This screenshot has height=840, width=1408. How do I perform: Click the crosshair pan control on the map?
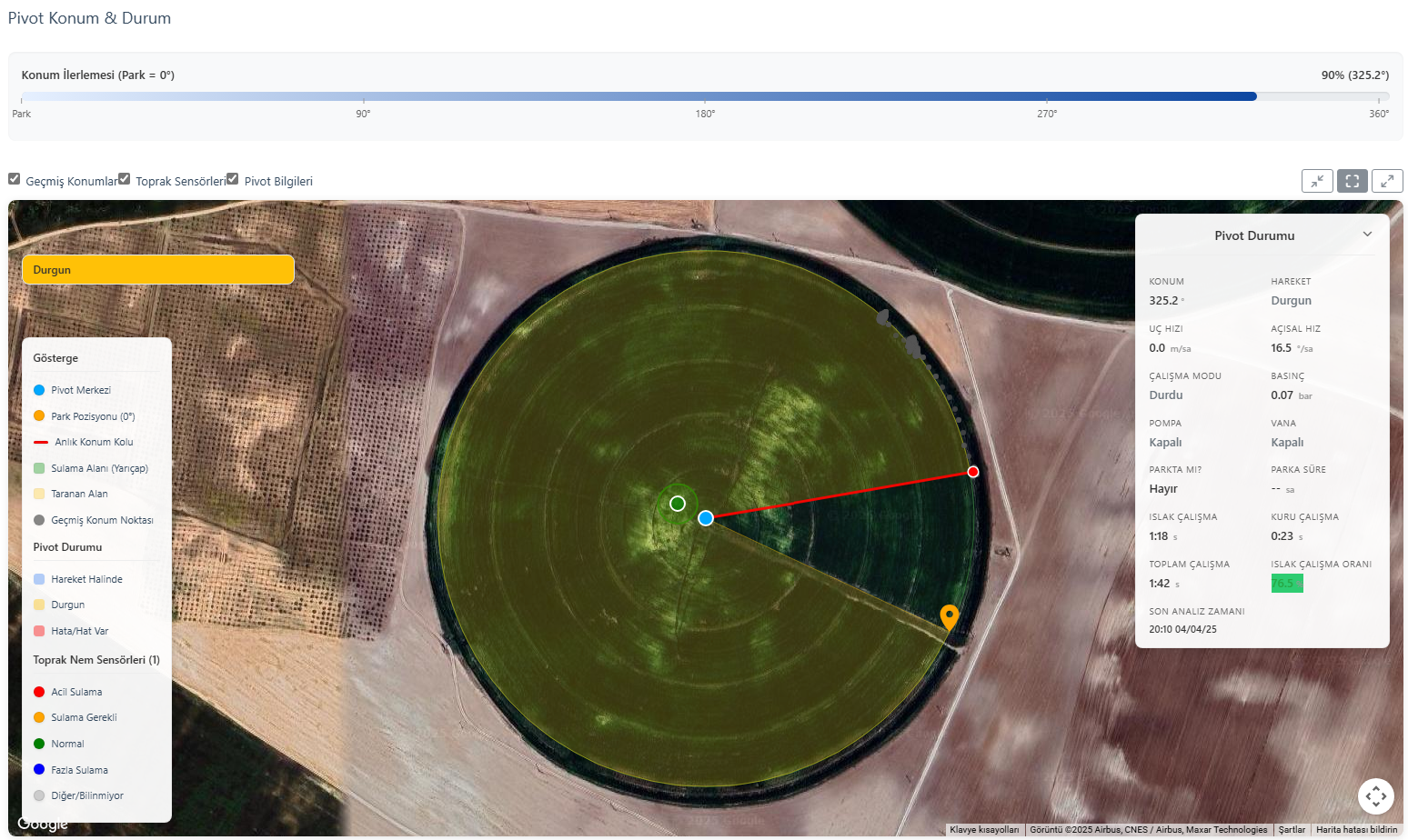(x=1376, y=795)
